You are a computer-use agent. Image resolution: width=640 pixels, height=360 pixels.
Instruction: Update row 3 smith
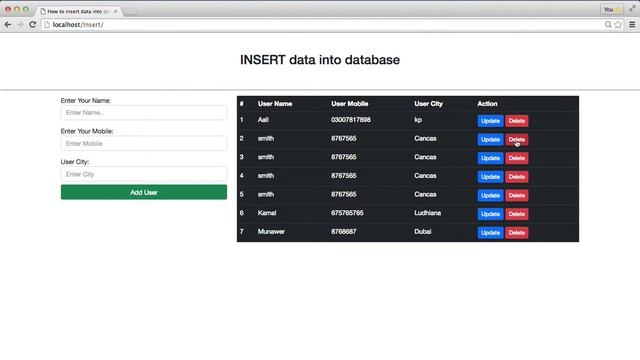click(490, 158)
